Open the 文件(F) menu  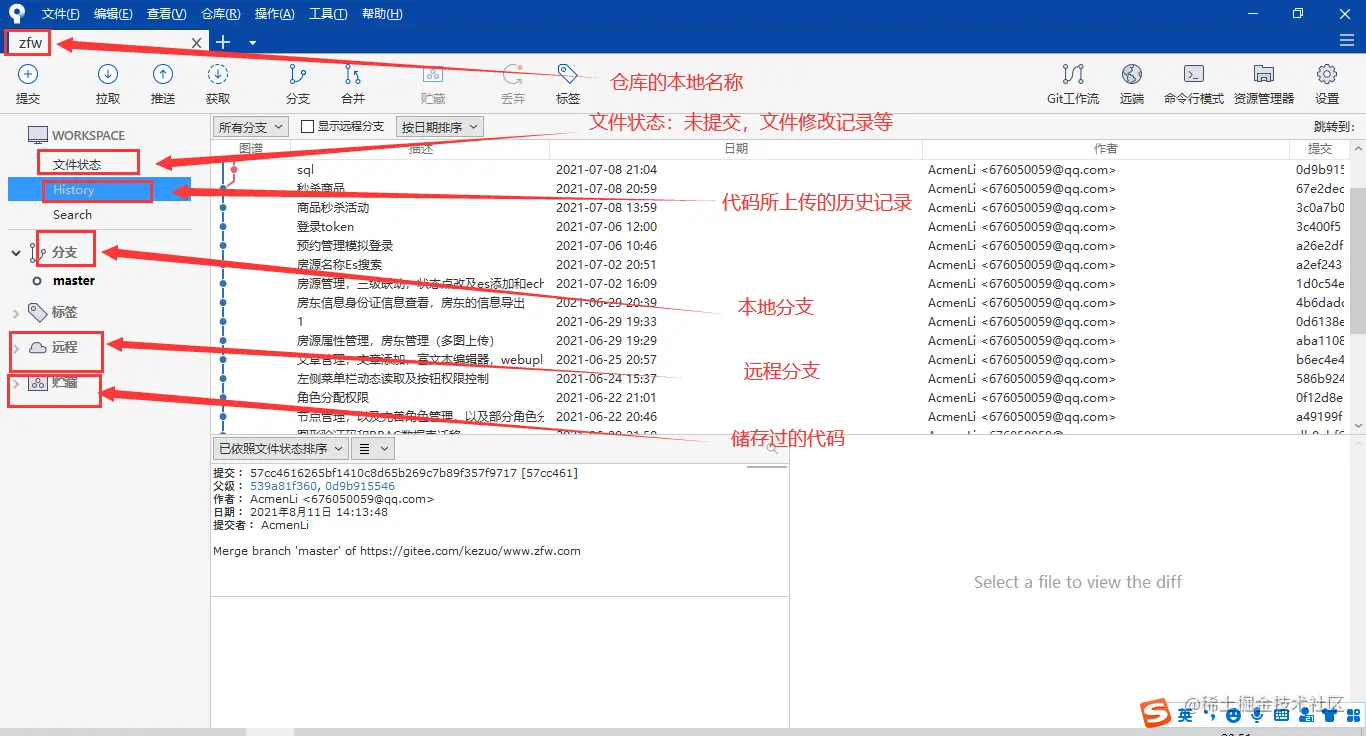tap(60, 14)
